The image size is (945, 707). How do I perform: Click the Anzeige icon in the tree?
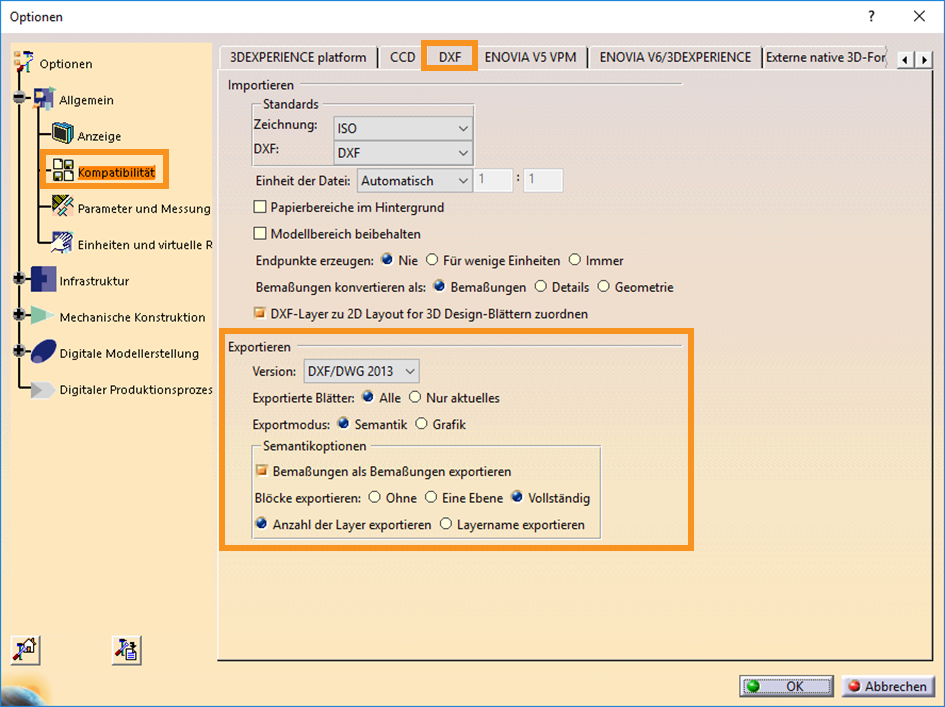pyautogui.click(x=62, y=134)
